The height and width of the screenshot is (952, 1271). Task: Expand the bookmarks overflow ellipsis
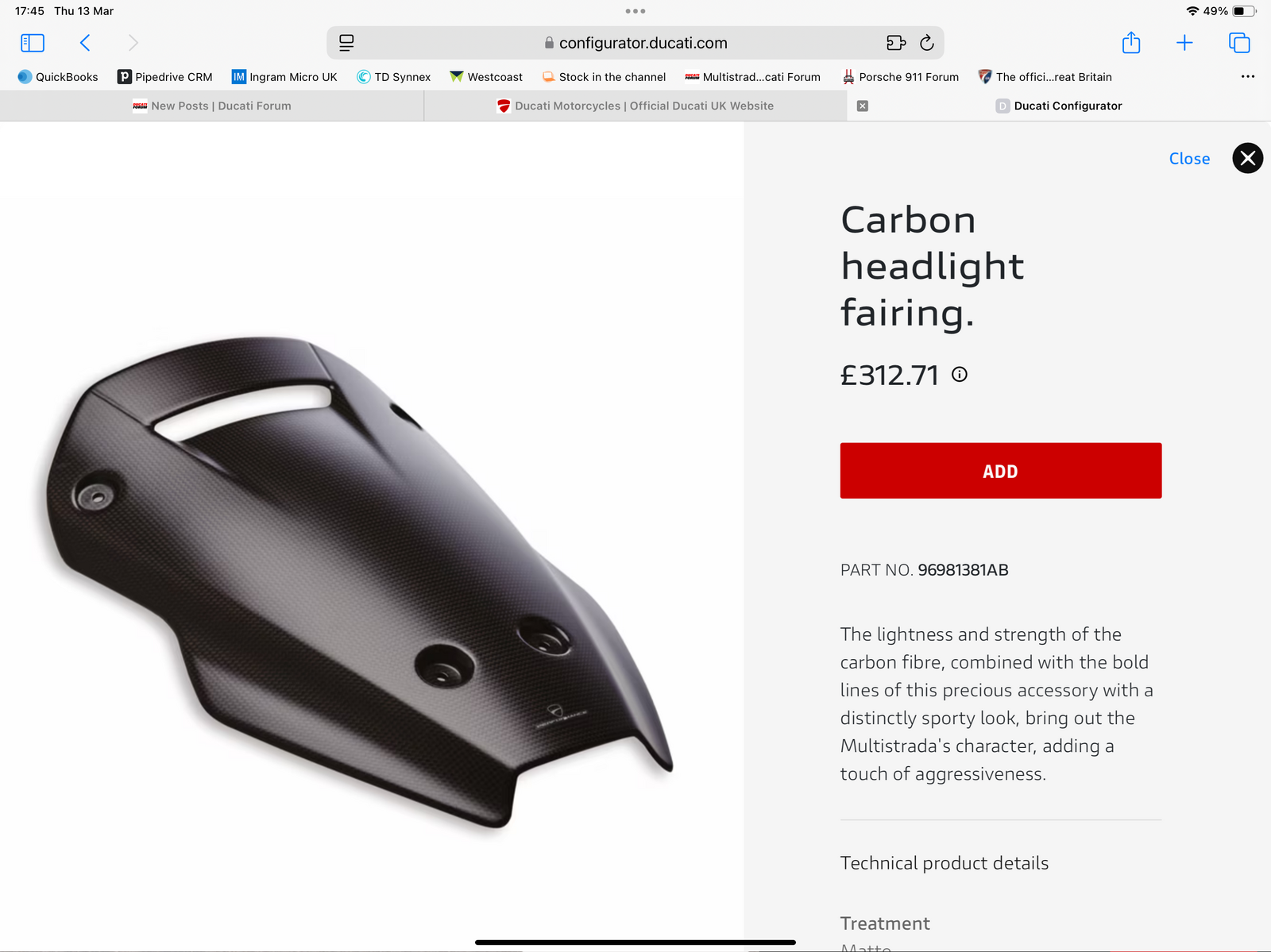pyautogui.click(x=1248, y=77)
